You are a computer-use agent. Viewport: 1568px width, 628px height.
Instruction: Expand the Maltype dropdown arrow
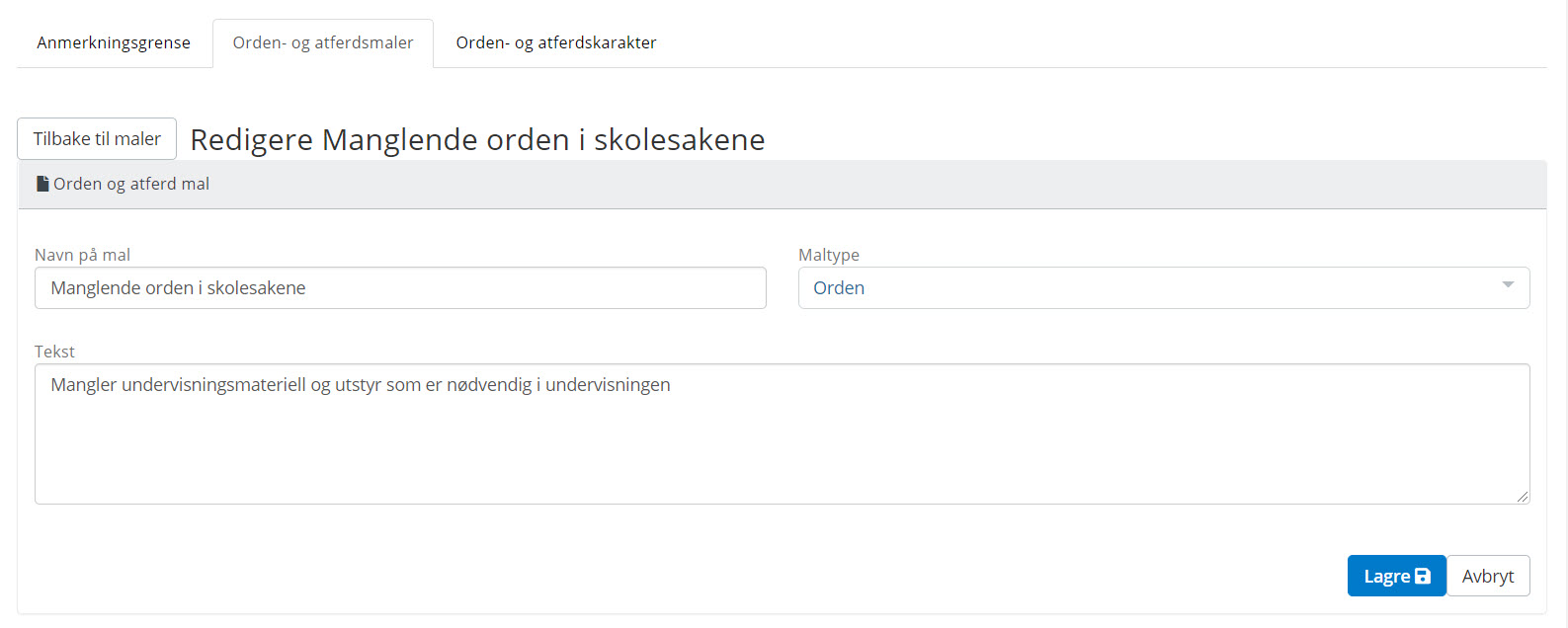(x=1508, y=285)
